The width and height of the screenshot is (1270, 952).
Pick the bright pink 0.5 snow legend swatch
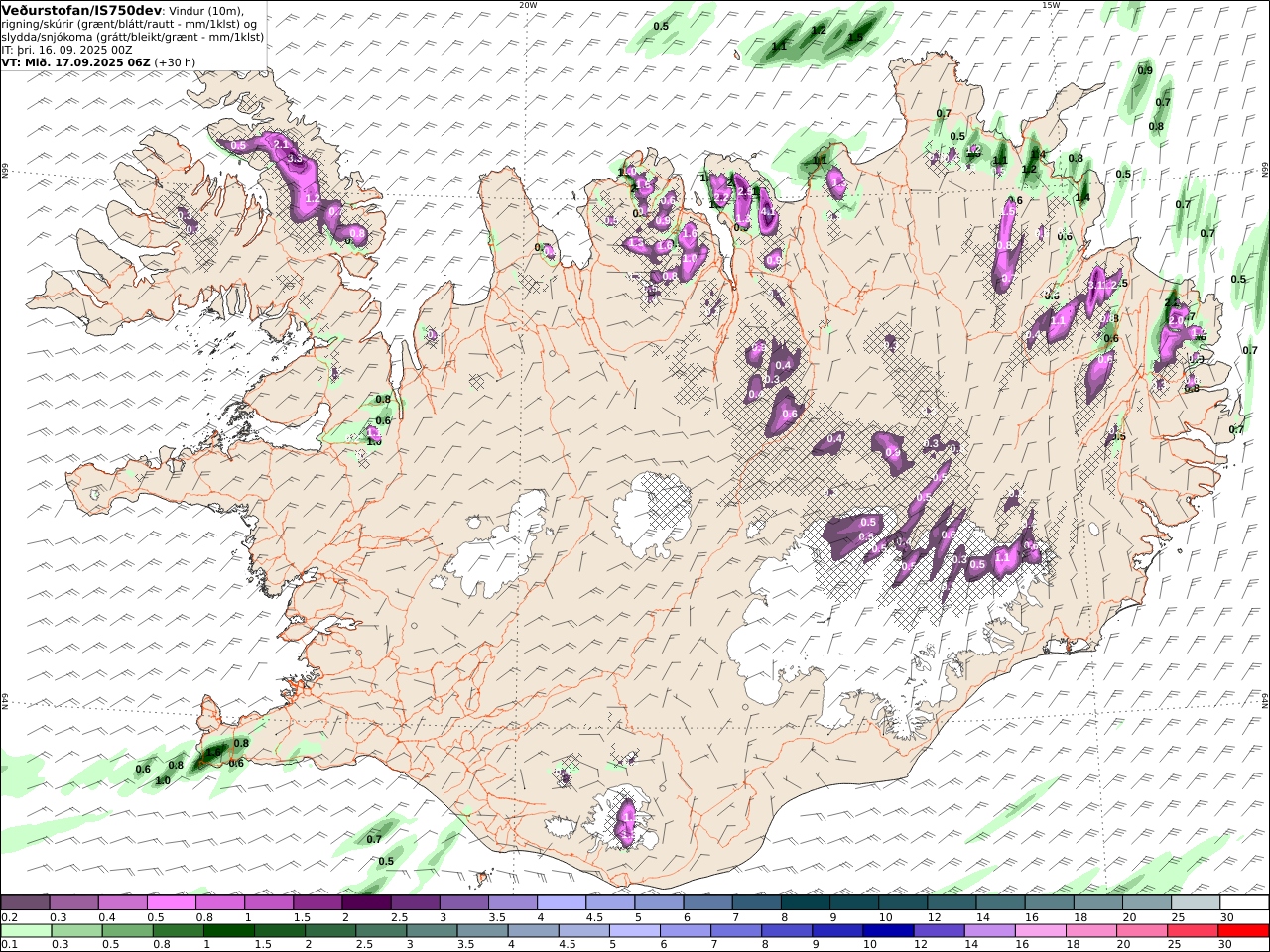pos(171,903)
